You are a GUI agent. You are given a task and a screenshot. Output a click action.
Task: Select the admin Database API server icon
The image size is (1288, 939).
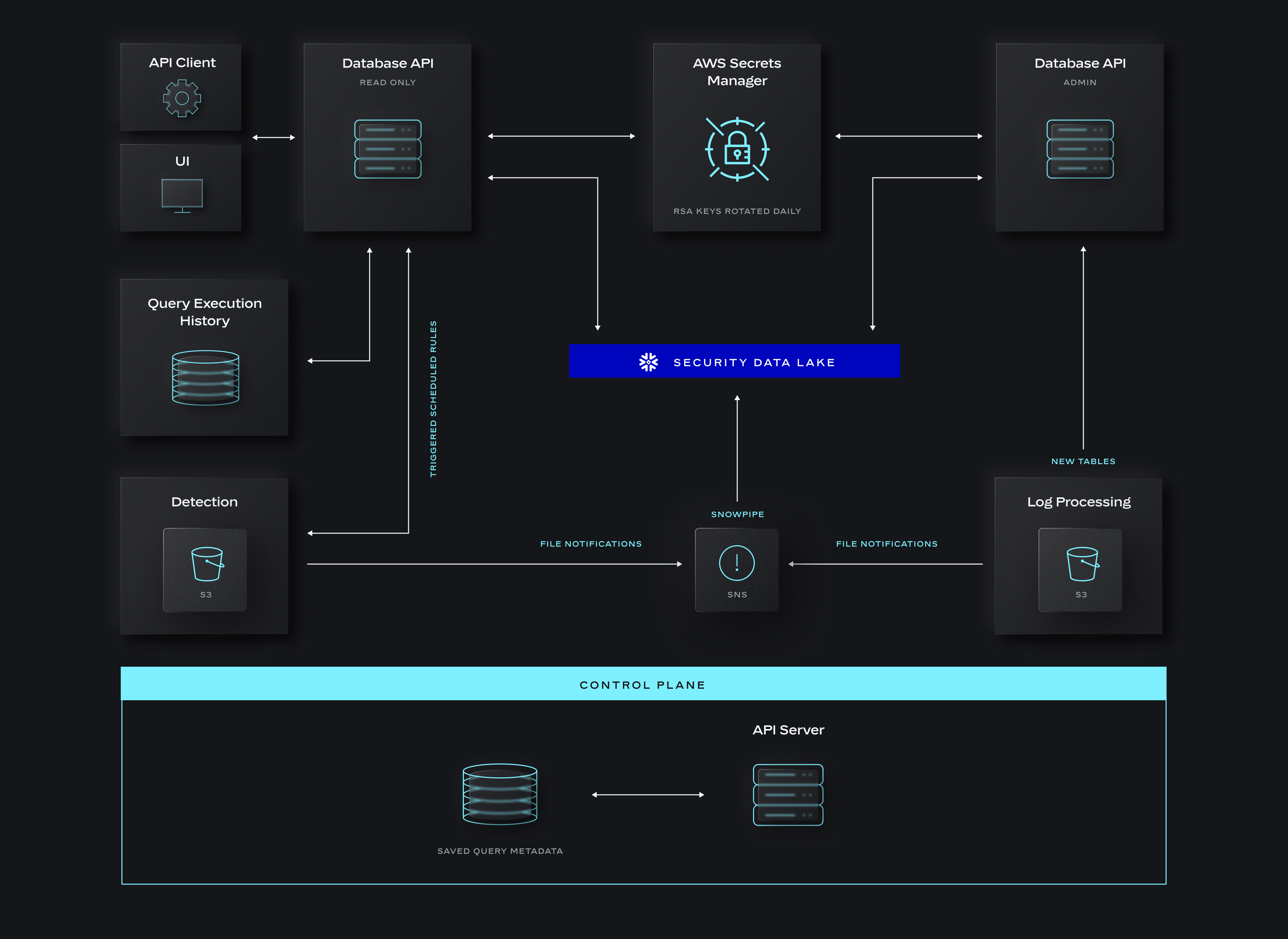pyautogui.click(x=1079, y=149)
